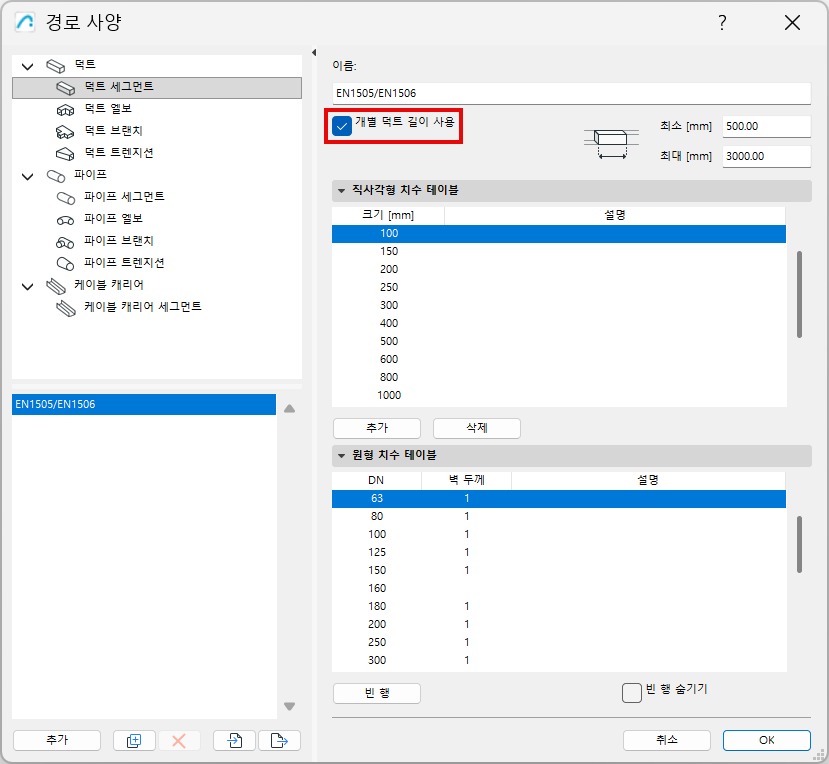Select EN1505/EN1506 in specification list
The width and height of the screenshot is (829, 764).
pos(144,404)
